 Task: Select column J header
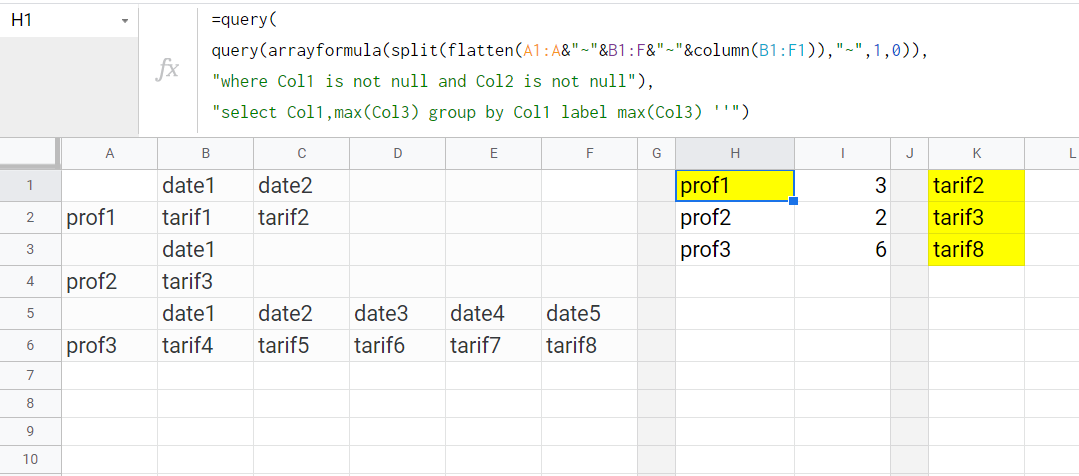[x=909, y=153]
